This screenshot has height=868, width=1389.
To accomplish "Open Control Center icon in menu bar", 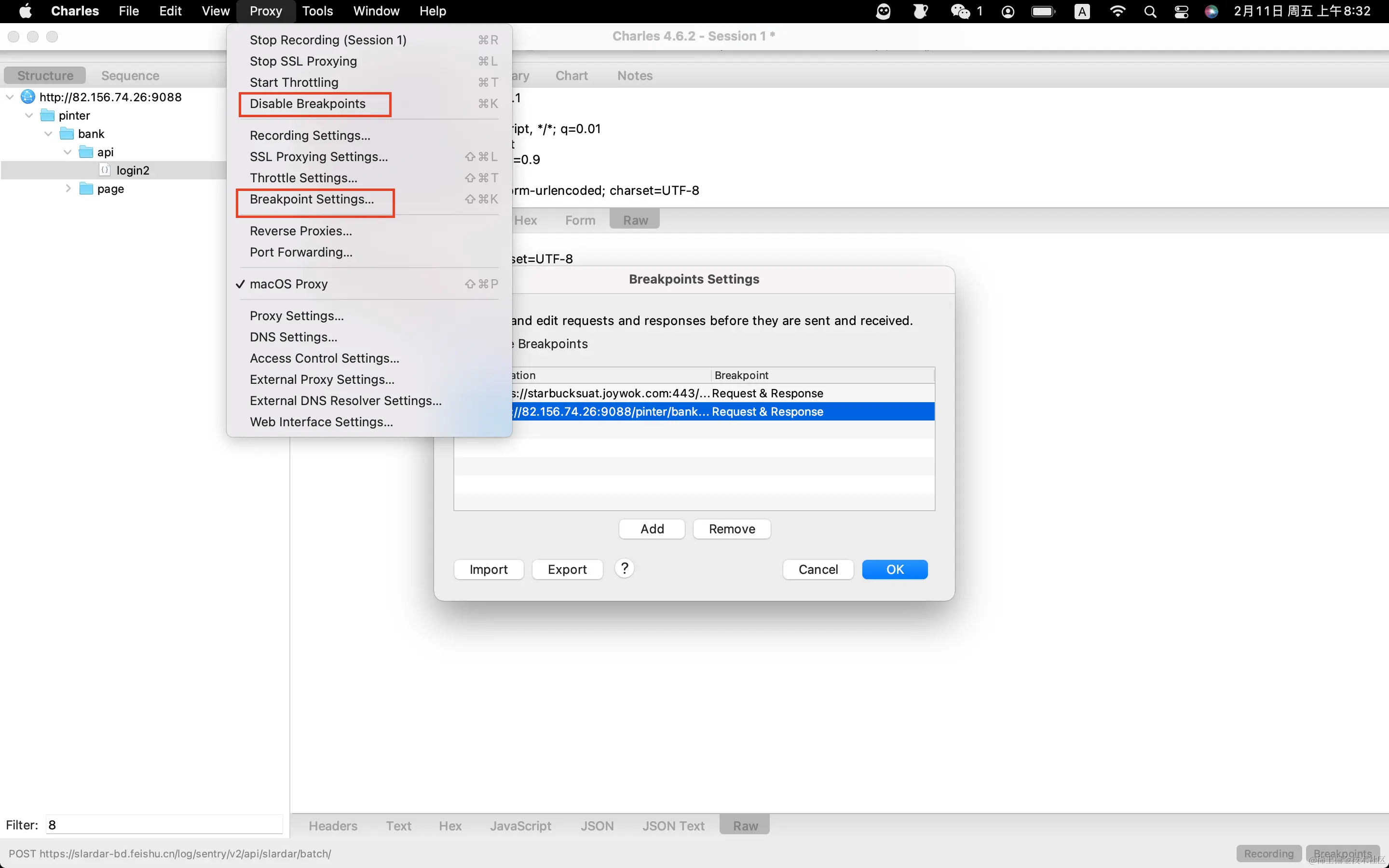I will (1181, 12).
